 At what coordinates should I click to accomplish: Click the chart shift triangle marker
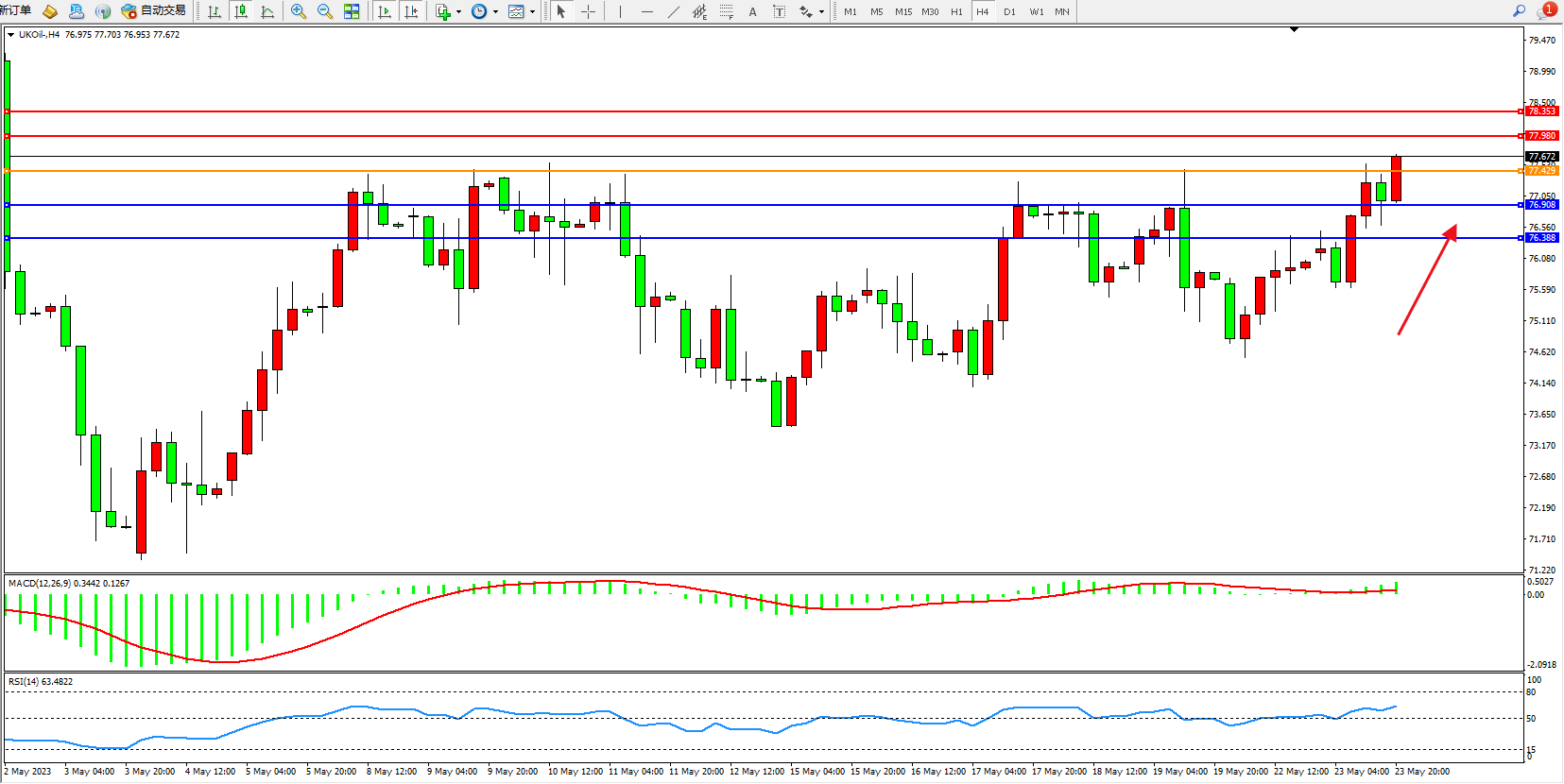(x=1294, y=30)
